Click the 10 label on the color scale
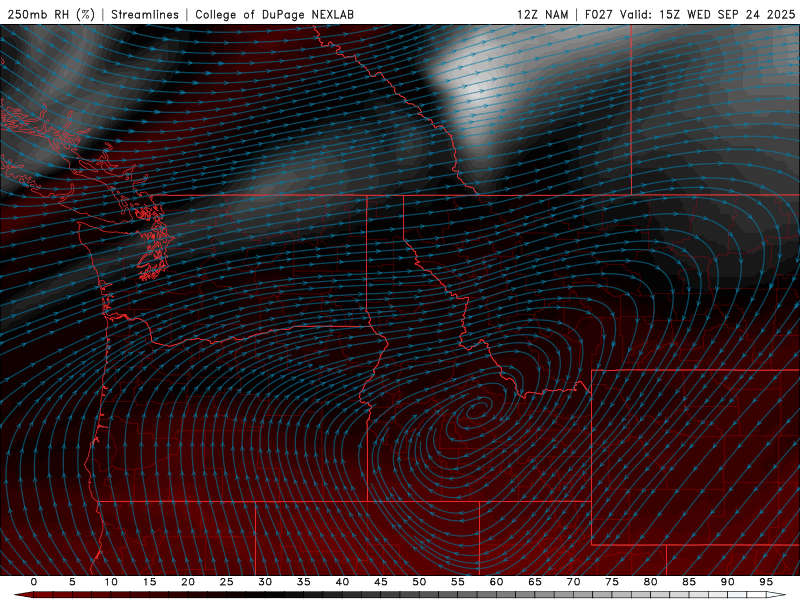This screenshot has width=800, height=600. click(111, 582)
